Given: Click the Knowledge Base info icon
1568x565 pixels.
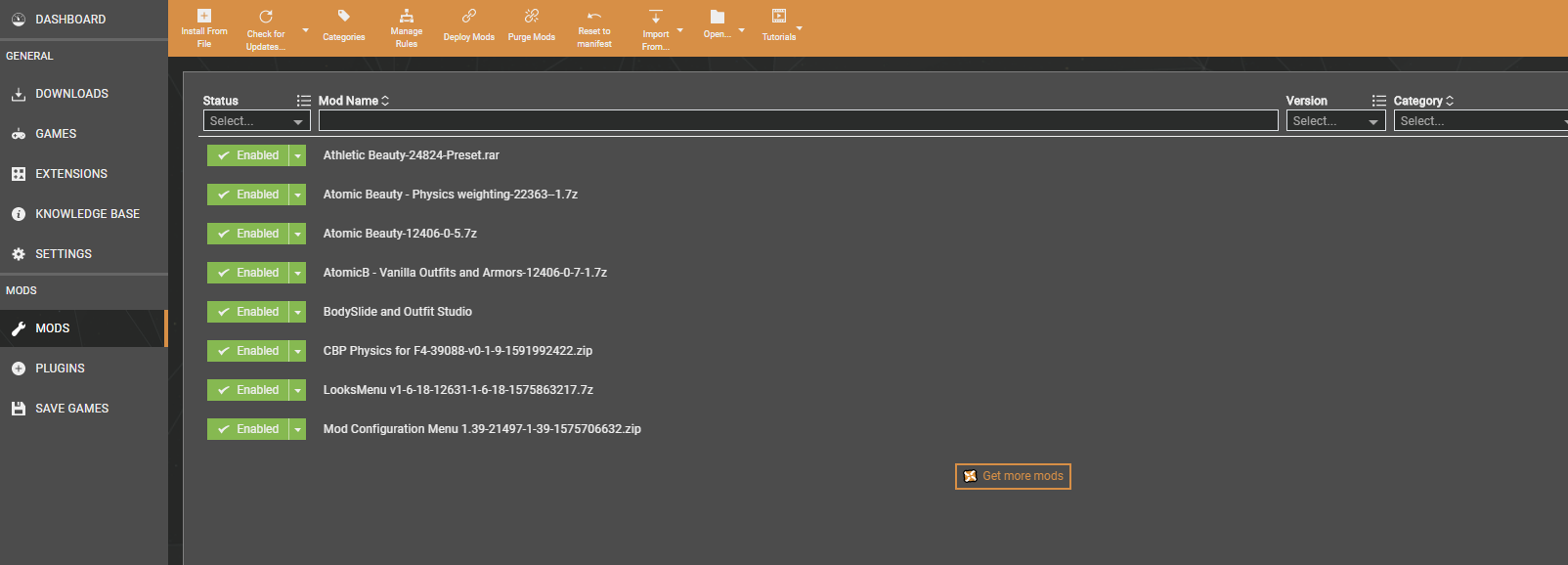Looking at the screenshot, I should tap(19, 214).
